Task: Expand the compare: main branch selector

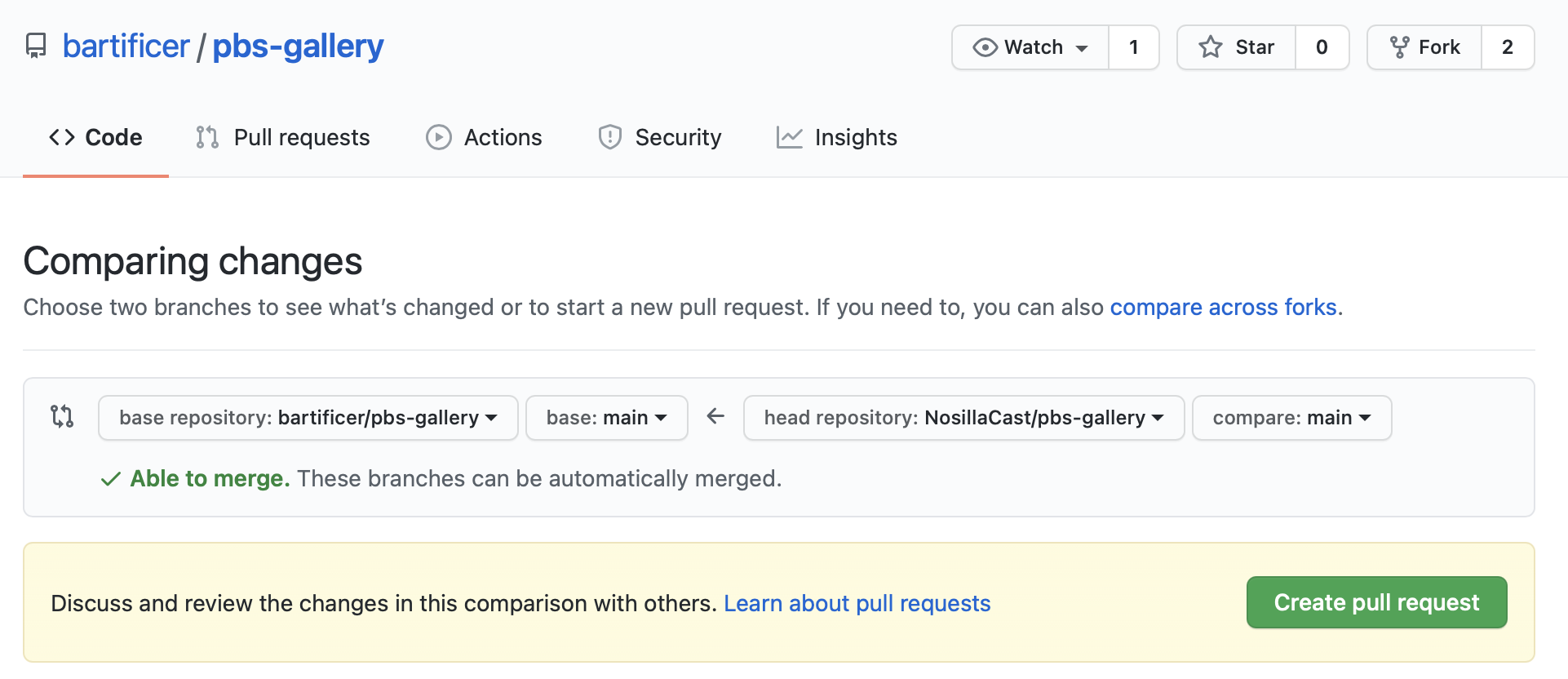Action: pyautogui.click(x=1291, y=418)
